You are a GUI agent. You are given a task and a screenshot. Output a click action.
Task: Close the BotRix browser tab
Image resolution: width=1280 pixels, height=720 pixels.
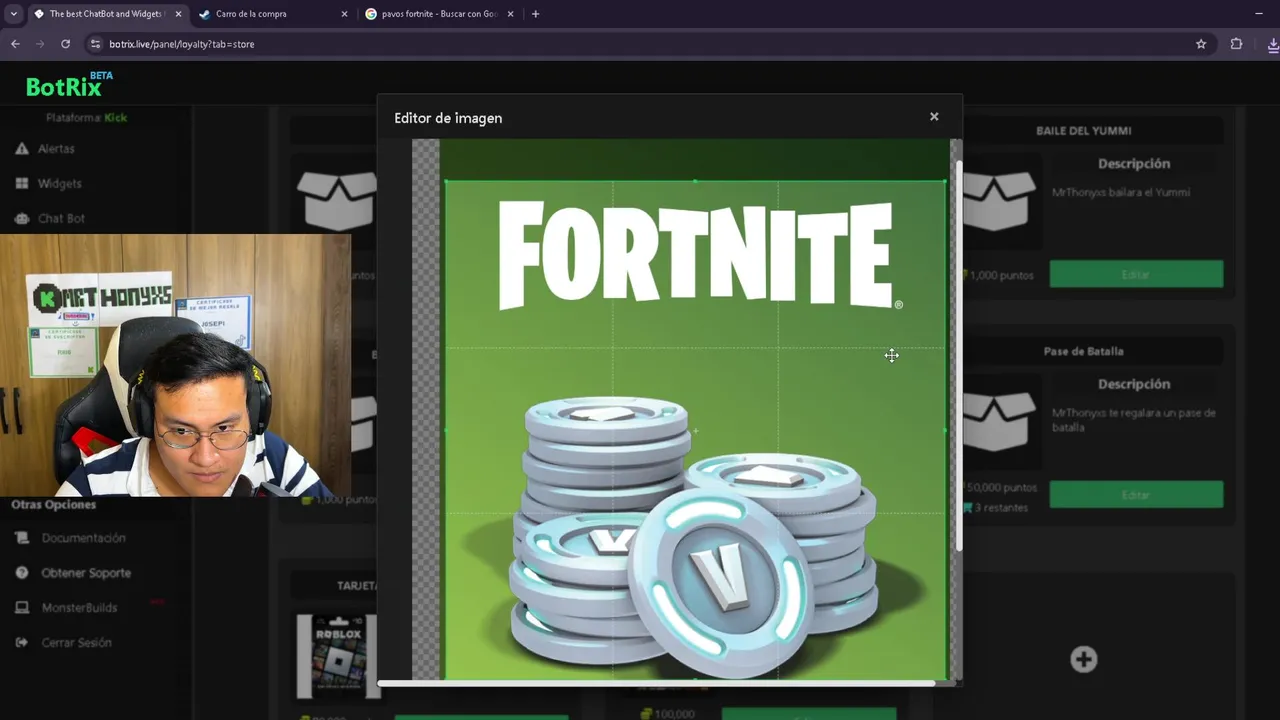178,14
